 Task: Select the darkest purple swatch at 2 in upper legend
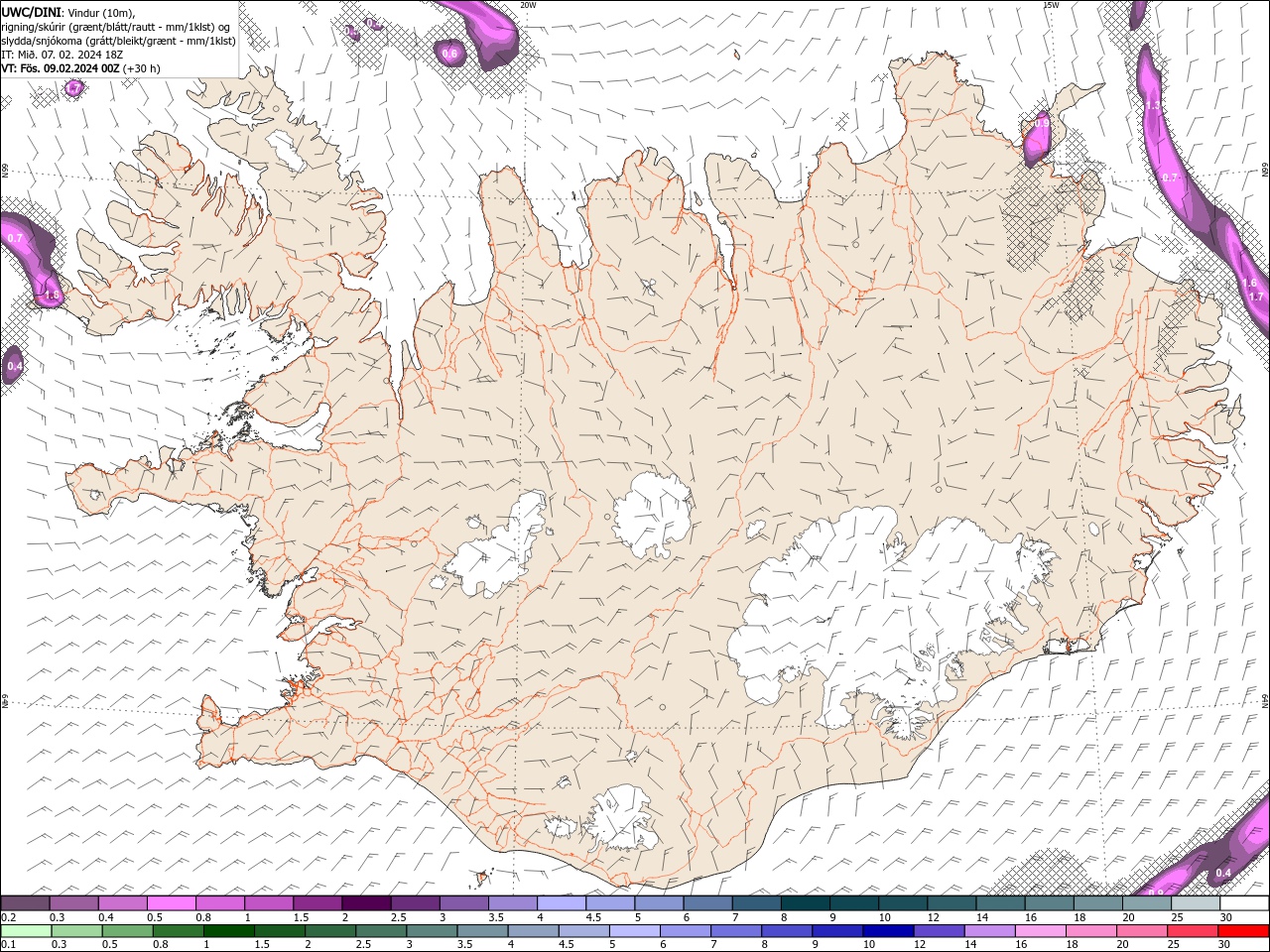coord(366,903)
